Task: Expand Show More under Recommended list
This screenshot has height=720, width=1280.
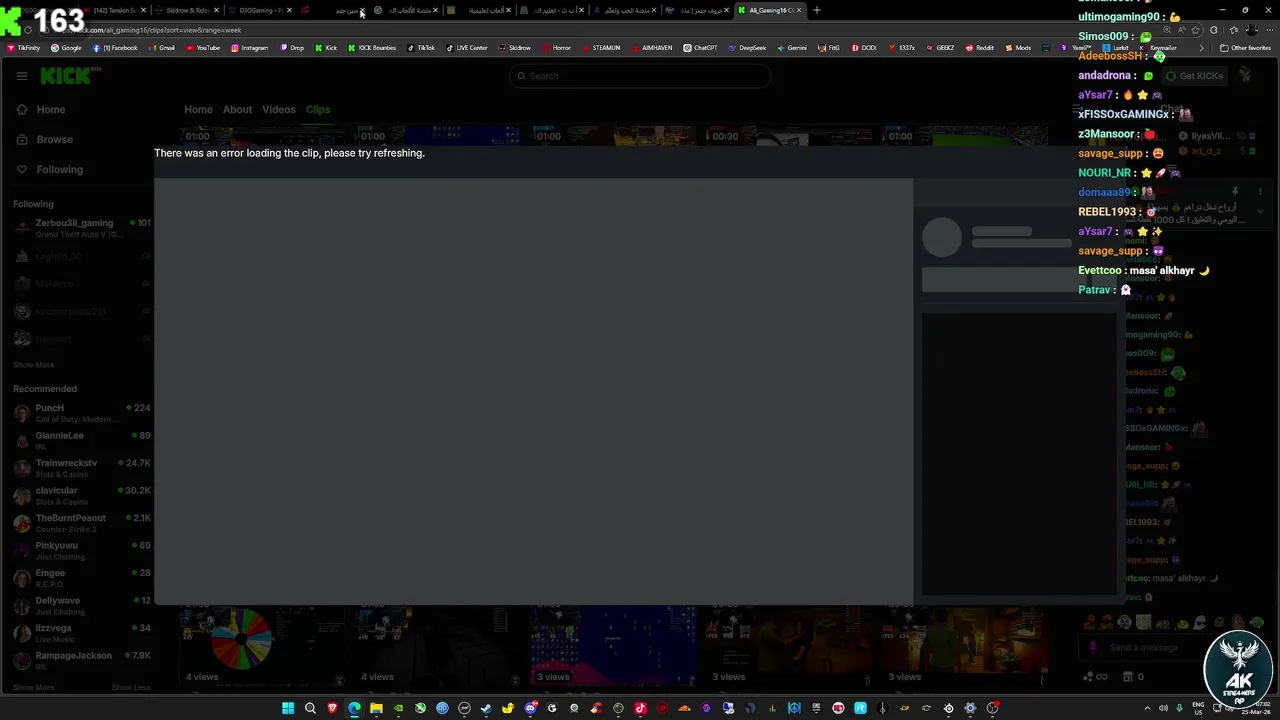Action: (x=33, y=688)
